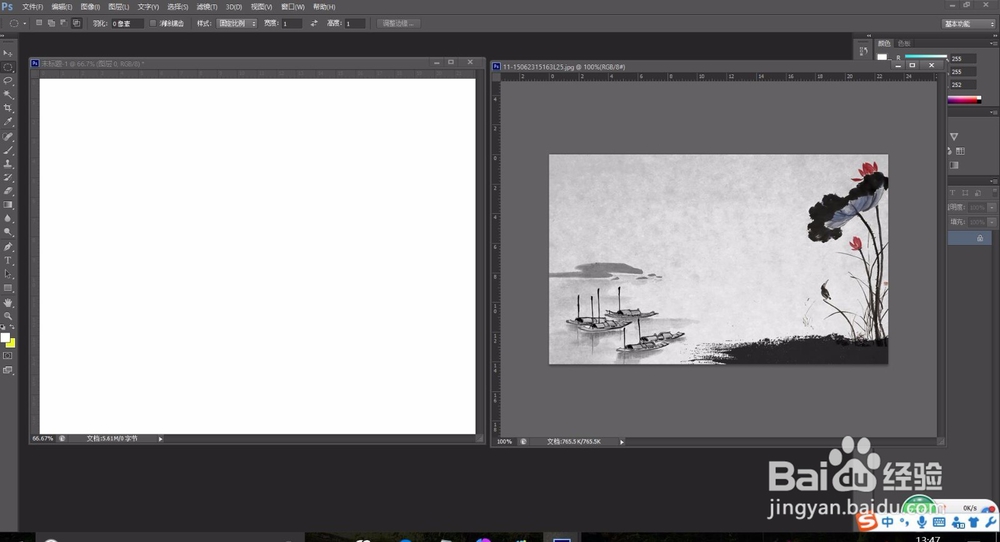Image resolution: width=1000 pixels, height=542 pixels.
Task: Open the 编辑(E) menu
Action: point(62,7)
